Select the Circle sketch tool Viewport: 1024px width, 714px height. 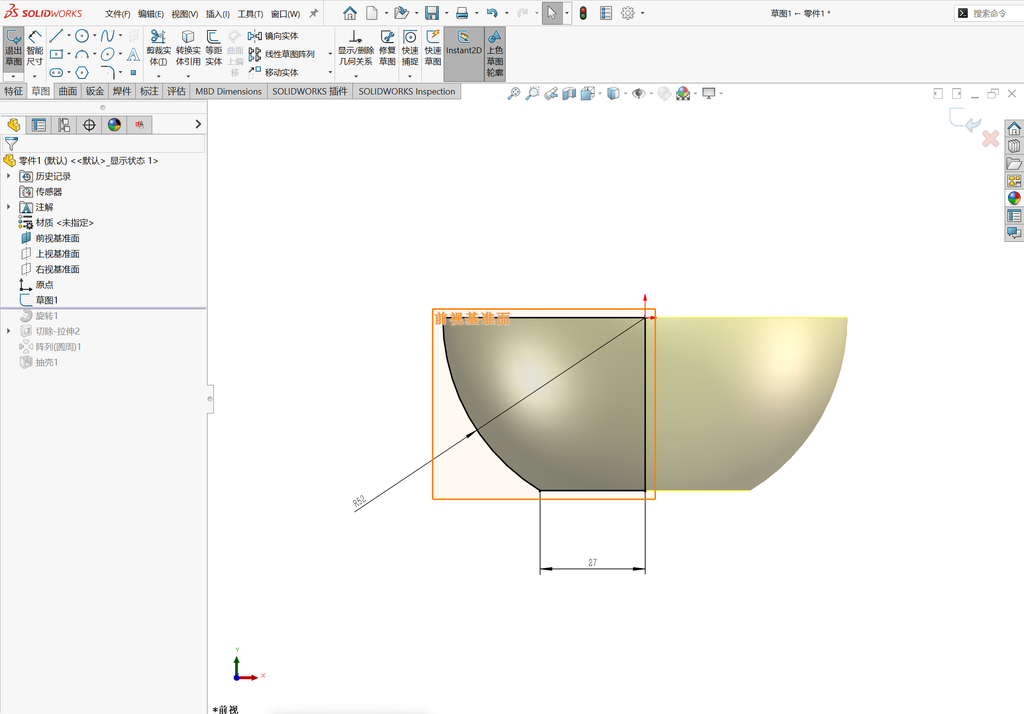click(x=82, y=36)
